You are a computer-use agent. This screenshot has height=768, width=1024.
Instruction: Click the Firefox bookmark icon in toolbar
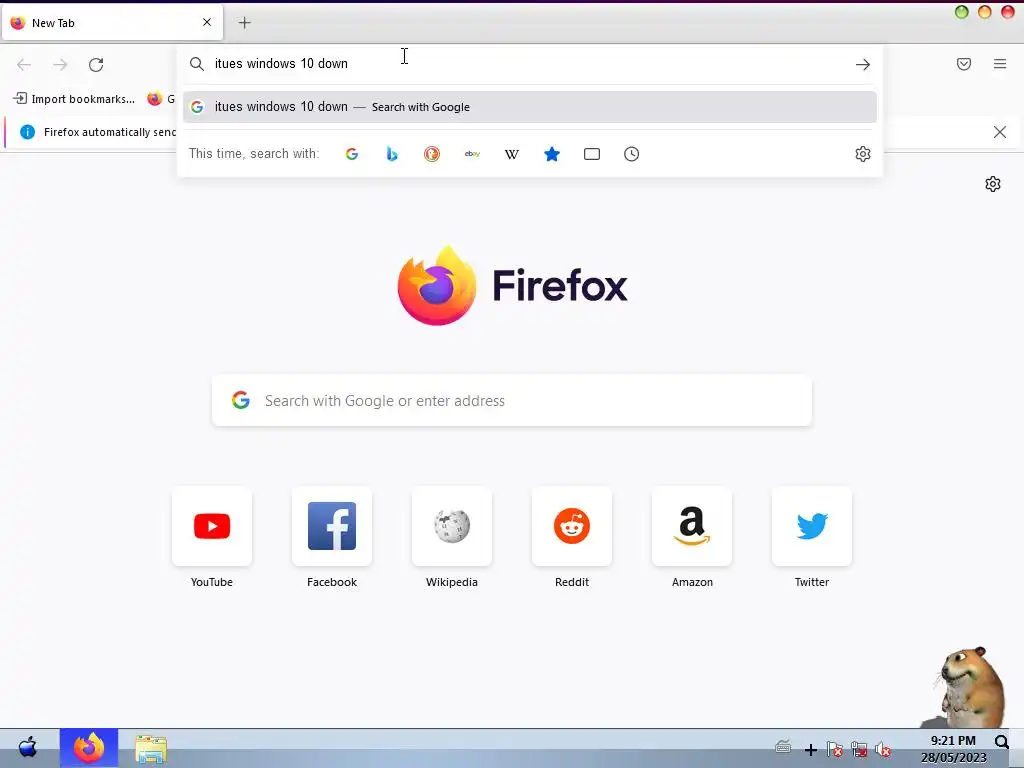155,99
